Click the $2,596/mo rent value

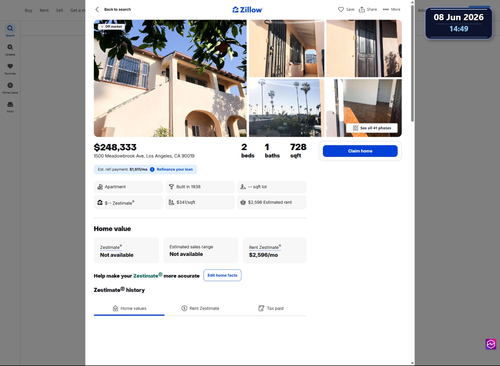(263, 255)
